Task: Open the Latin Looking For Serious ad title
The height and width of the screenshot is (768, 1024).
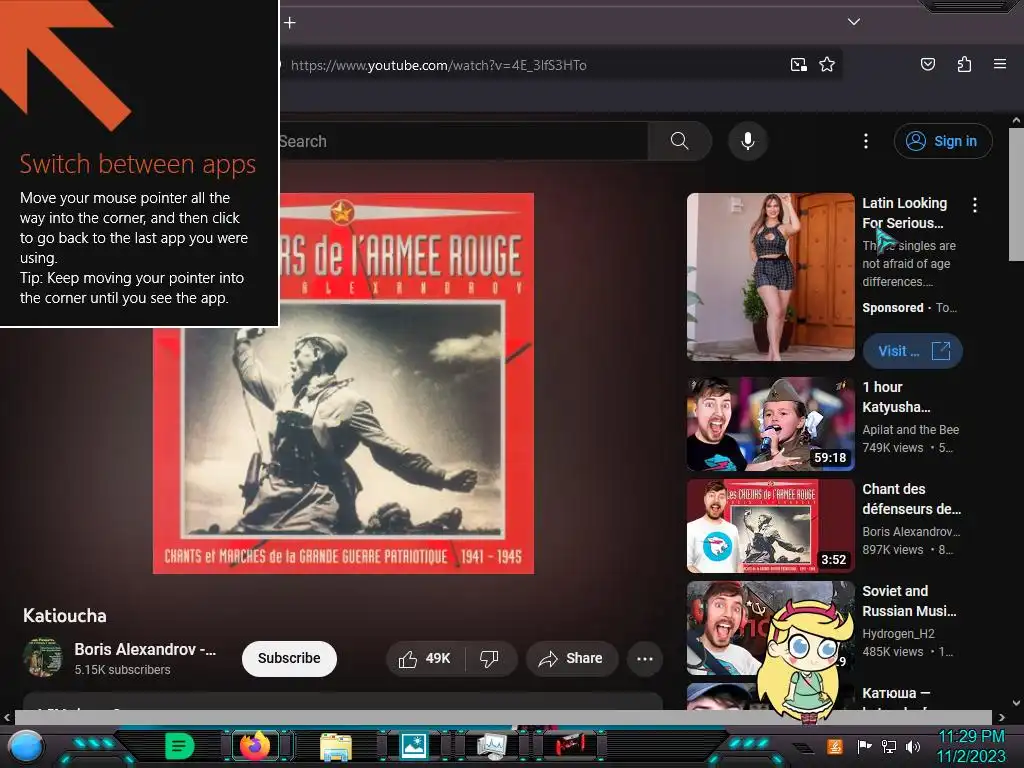Action: point(904,213)
